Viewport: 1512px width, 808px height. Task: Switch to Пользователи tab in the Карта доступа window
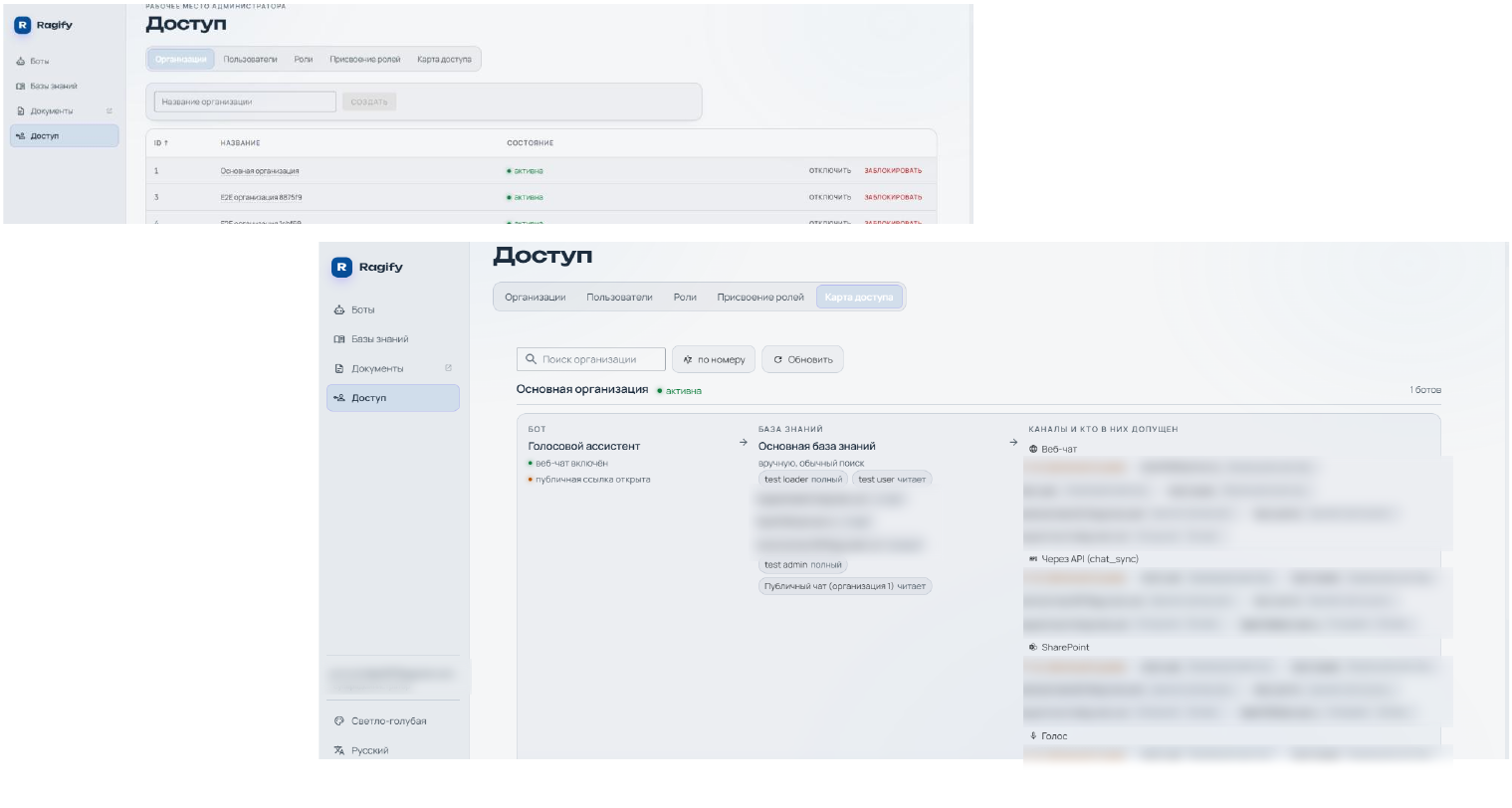click(x=619, y=298)
